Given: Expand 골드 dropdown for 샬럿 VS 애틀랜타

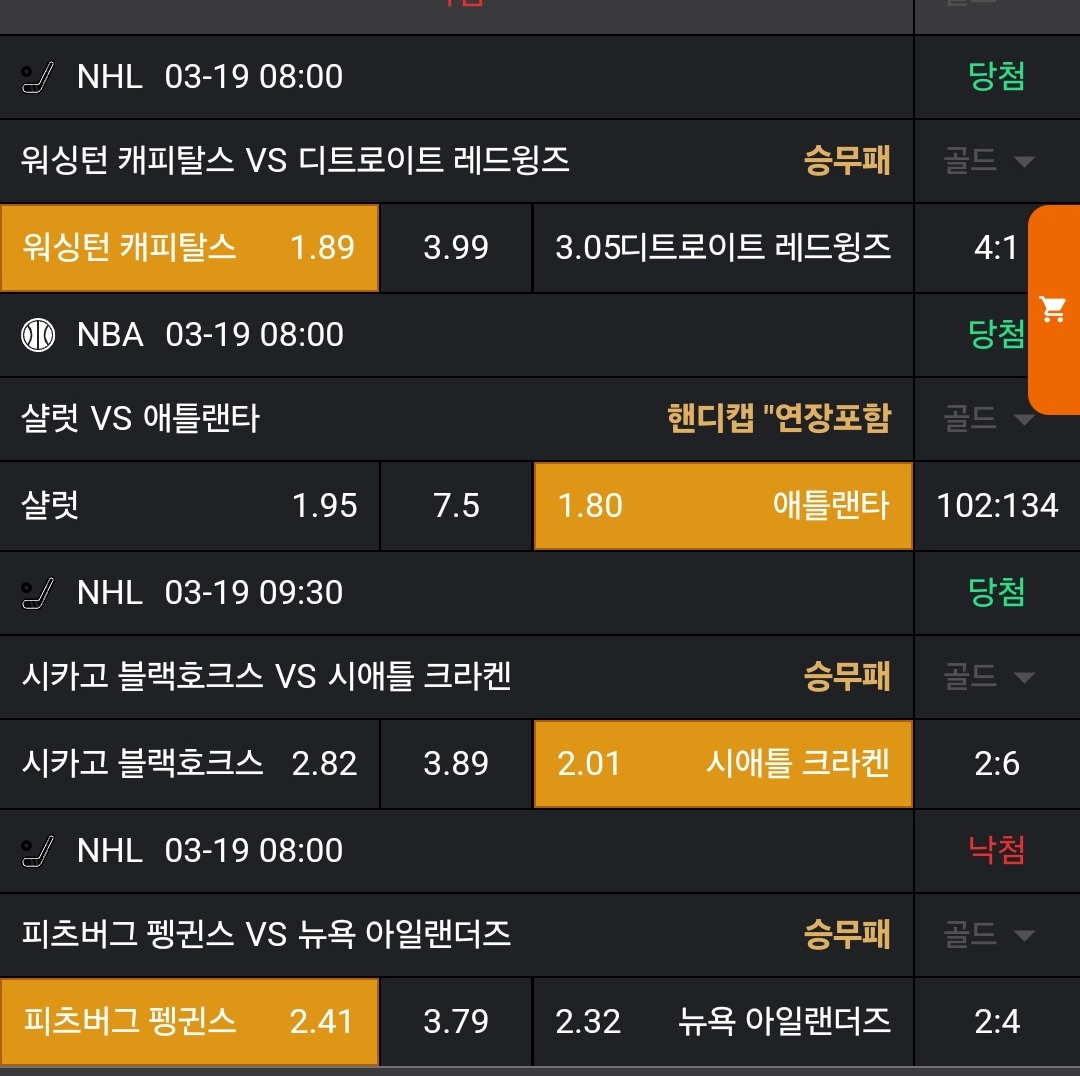Looking at the screenshot, I should point(989,419).
